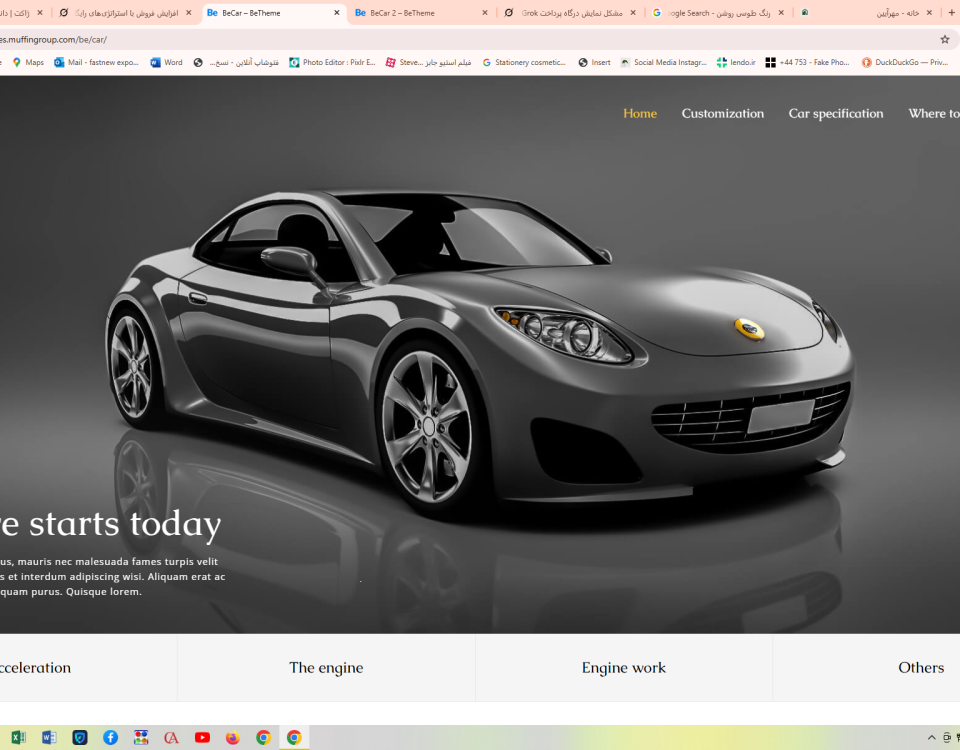
Task: Launch Word from the taskbar
Action: [x=49, y=737]
